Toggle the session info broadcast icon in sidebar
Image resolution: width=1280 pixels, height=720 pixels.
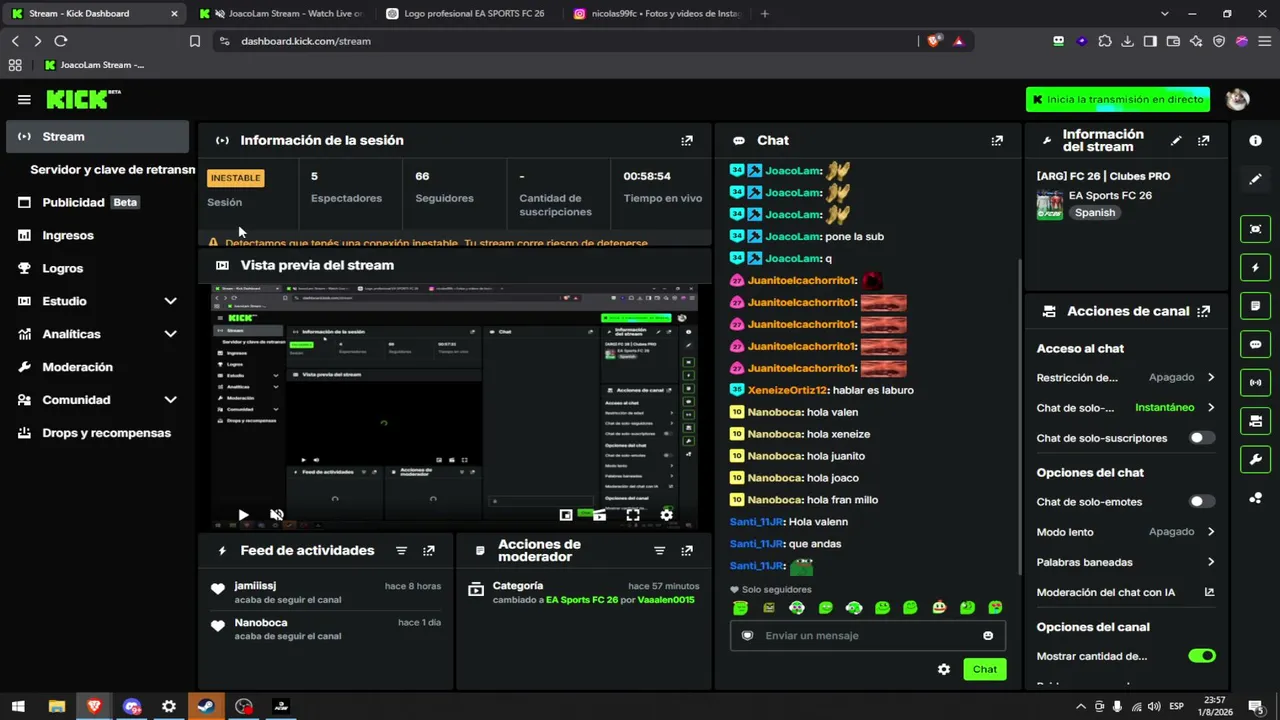1256,383
